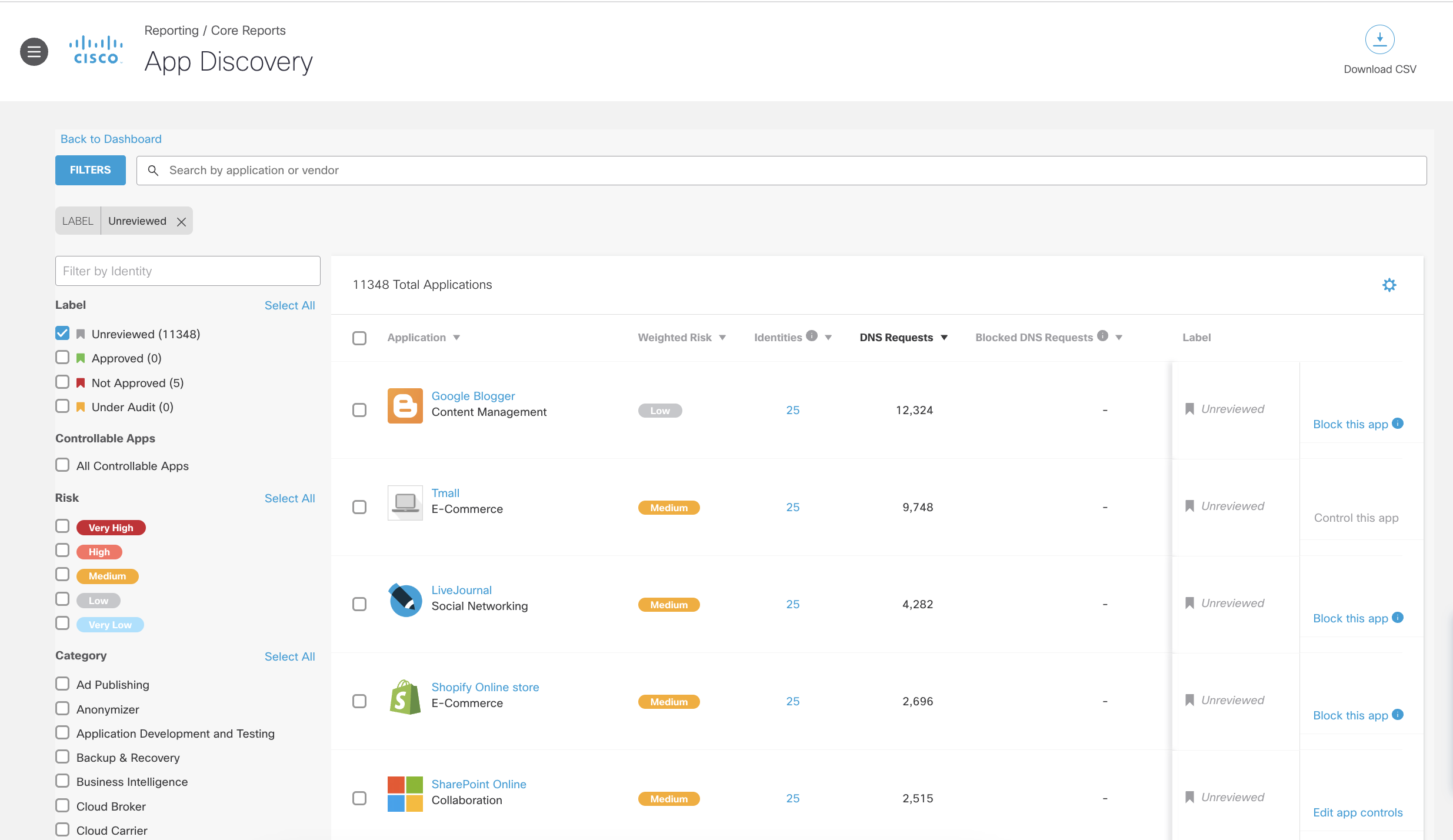Click Select All for Category filters
This screenshot has height=840, width=1453.
[x=289, y=656]
